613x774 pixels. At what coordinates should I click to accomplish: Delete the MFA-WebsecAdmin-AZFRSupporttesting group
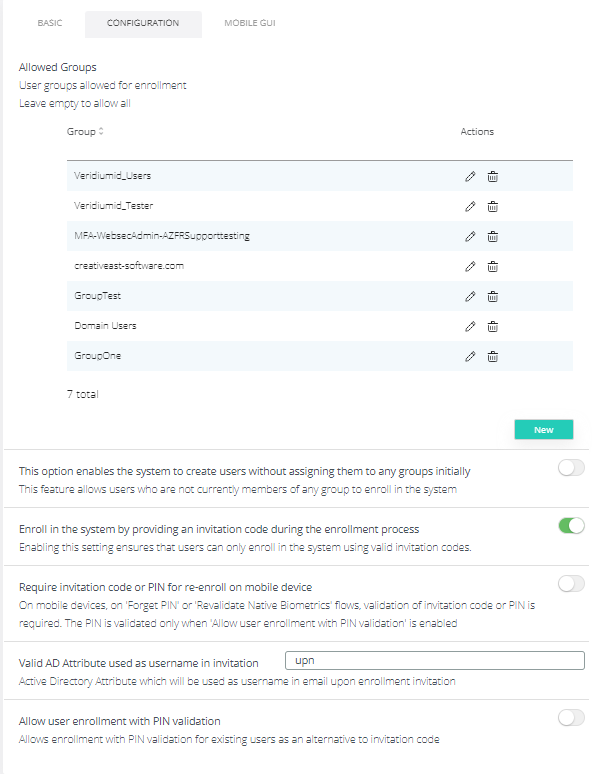click(x=493, y=237)
